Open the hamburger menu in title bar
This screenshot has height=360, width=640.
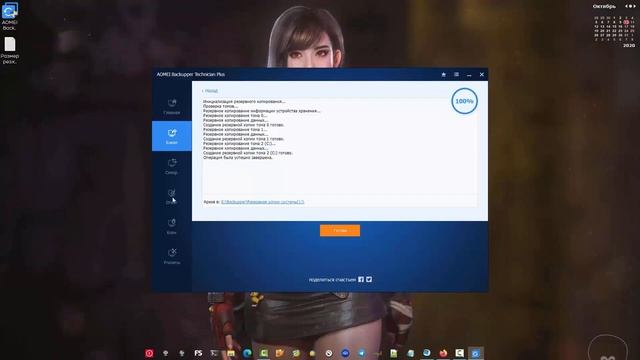click(x=456, y=75)
